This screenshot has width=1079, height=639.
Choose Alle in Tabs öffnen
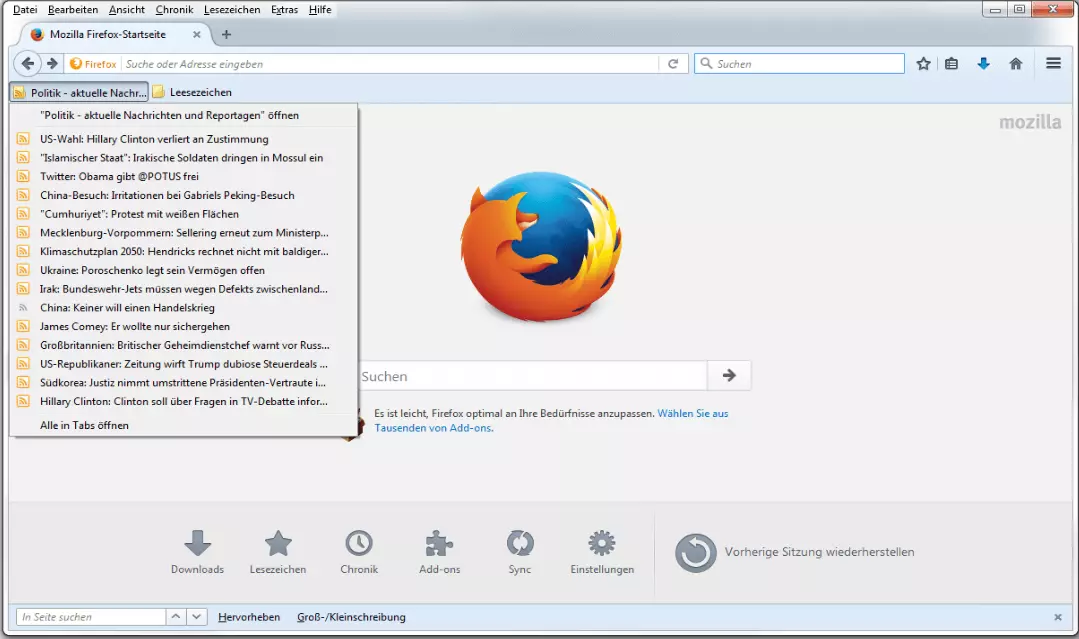point(183,425)
